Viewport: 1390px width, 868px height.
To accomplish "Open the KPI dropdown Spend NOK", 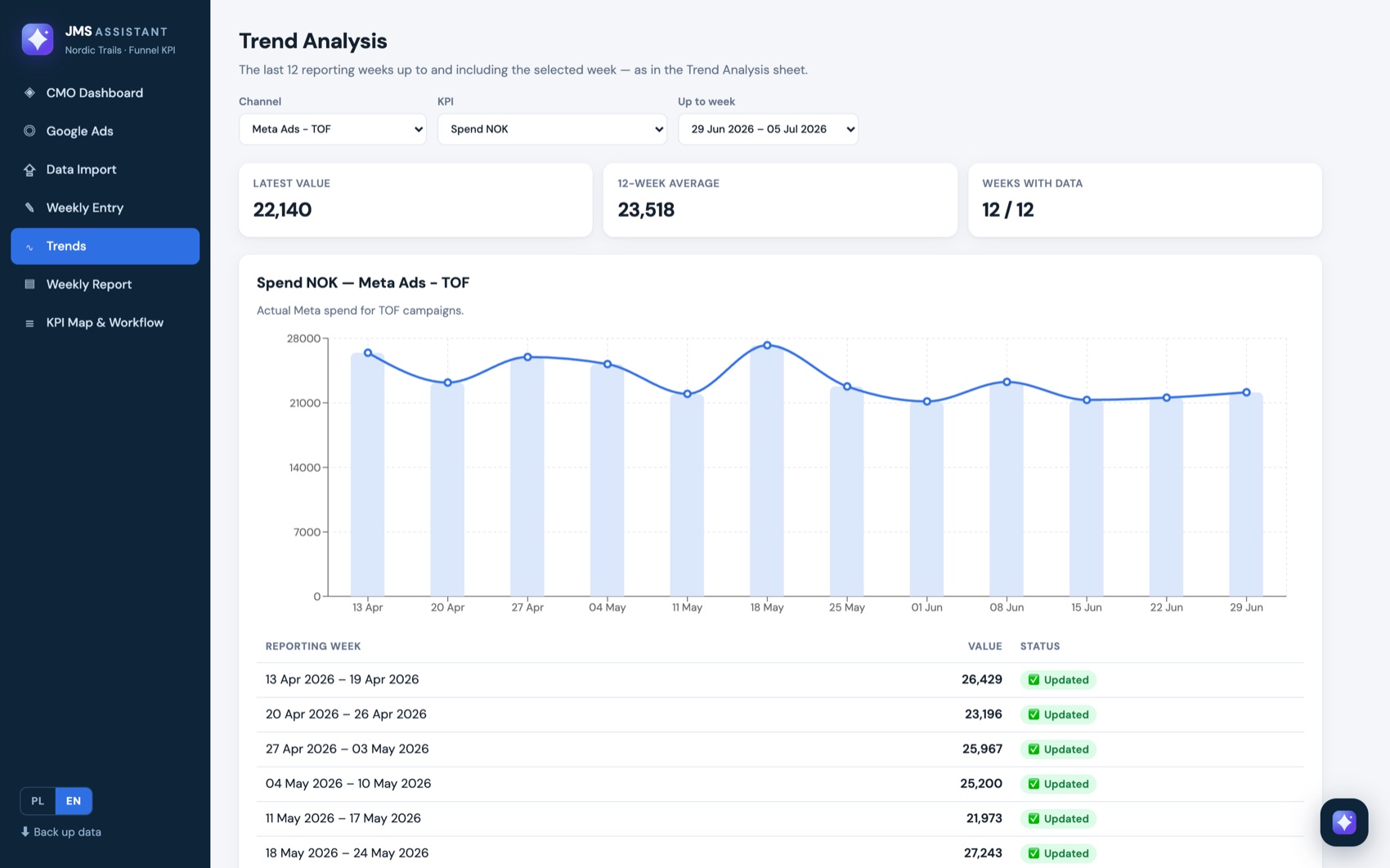I will 552,129.
